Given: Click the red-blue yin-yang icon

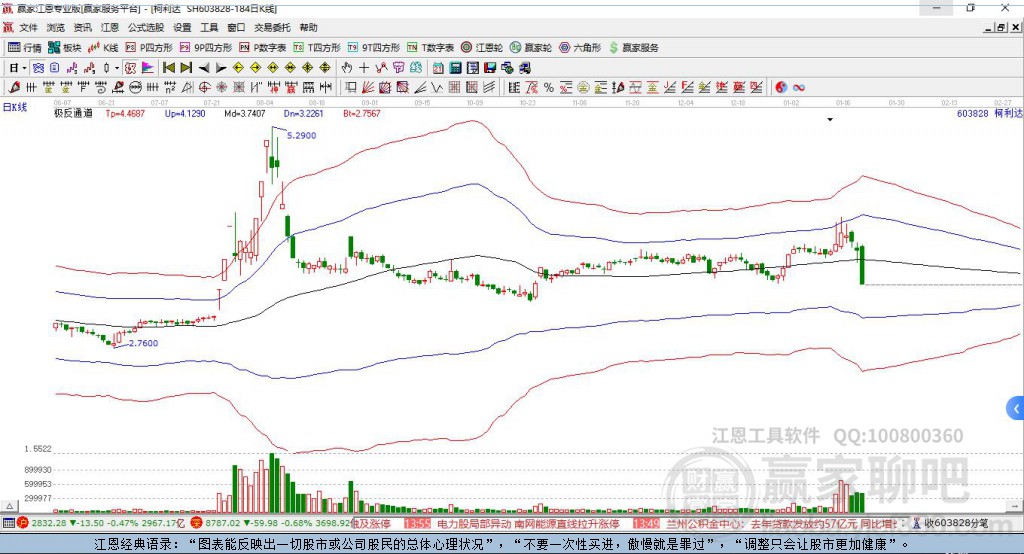Looking at the screenshot, I should click(x=781, y=87).
